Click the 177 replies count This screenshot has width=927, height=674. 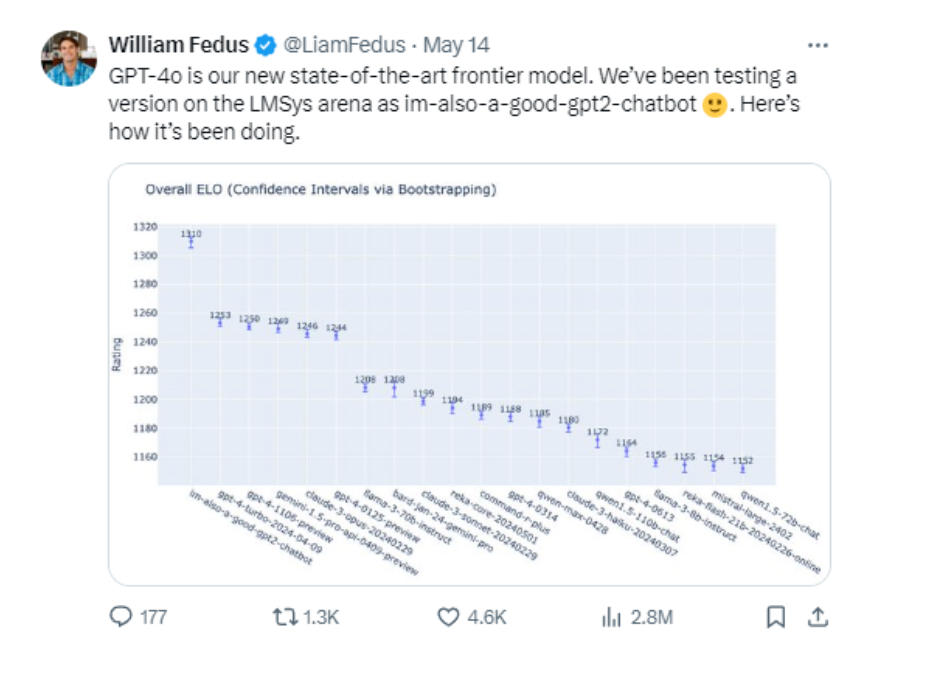pyautogui.click(x=153, y=618)
